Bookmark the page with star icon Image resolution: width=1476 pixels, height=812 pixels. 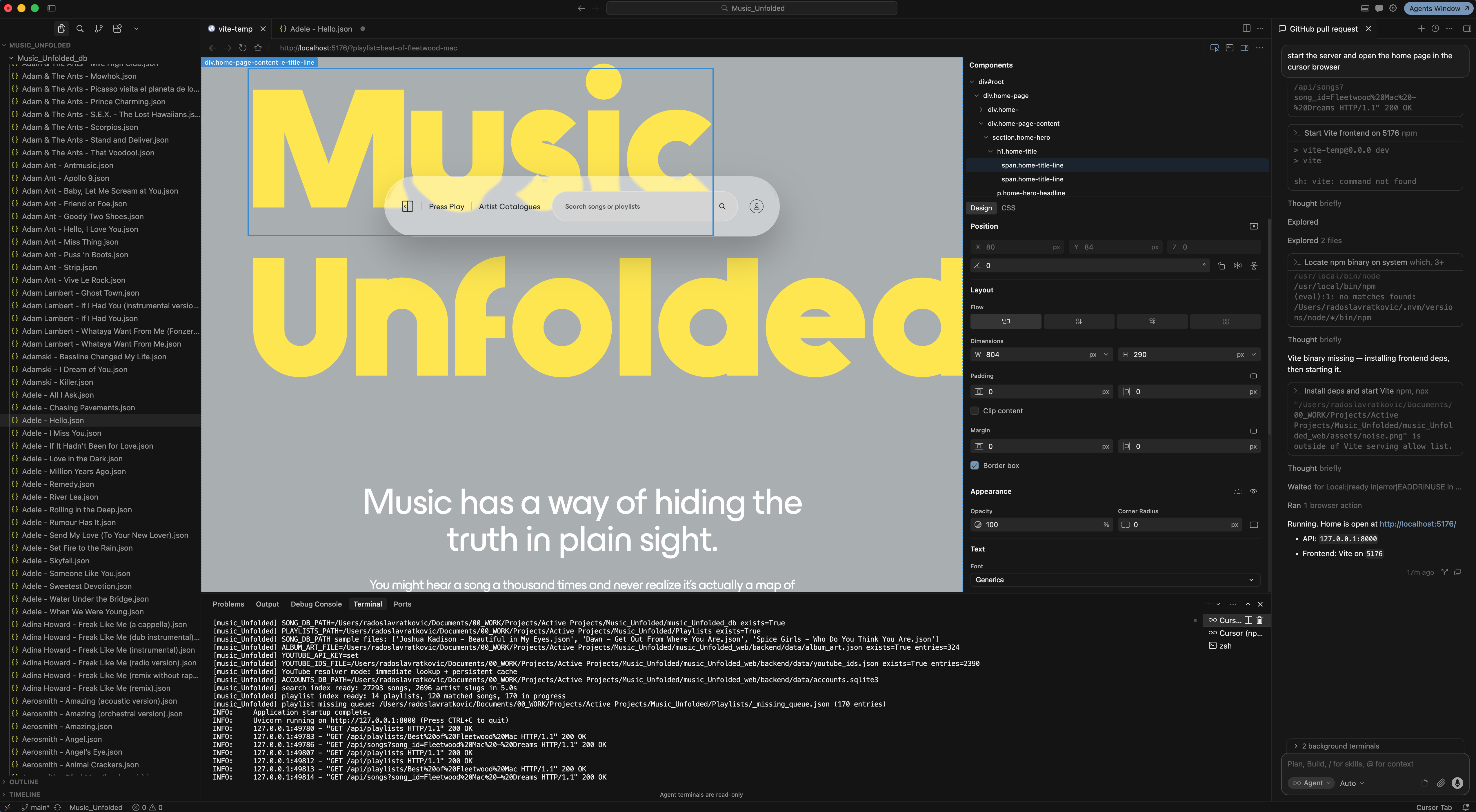[258, 48]
